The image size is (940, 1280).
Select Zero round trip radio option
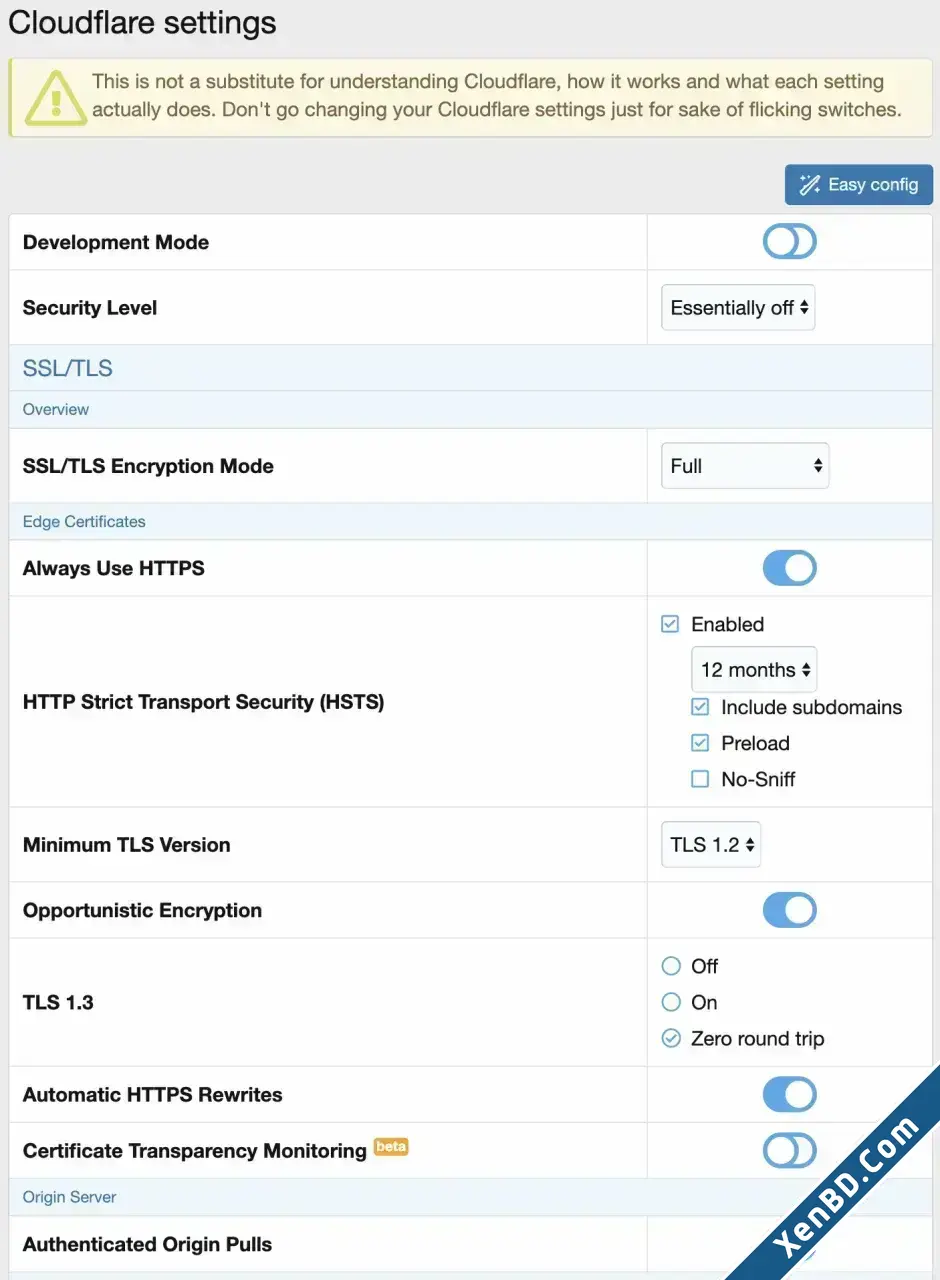point(671,1039)
